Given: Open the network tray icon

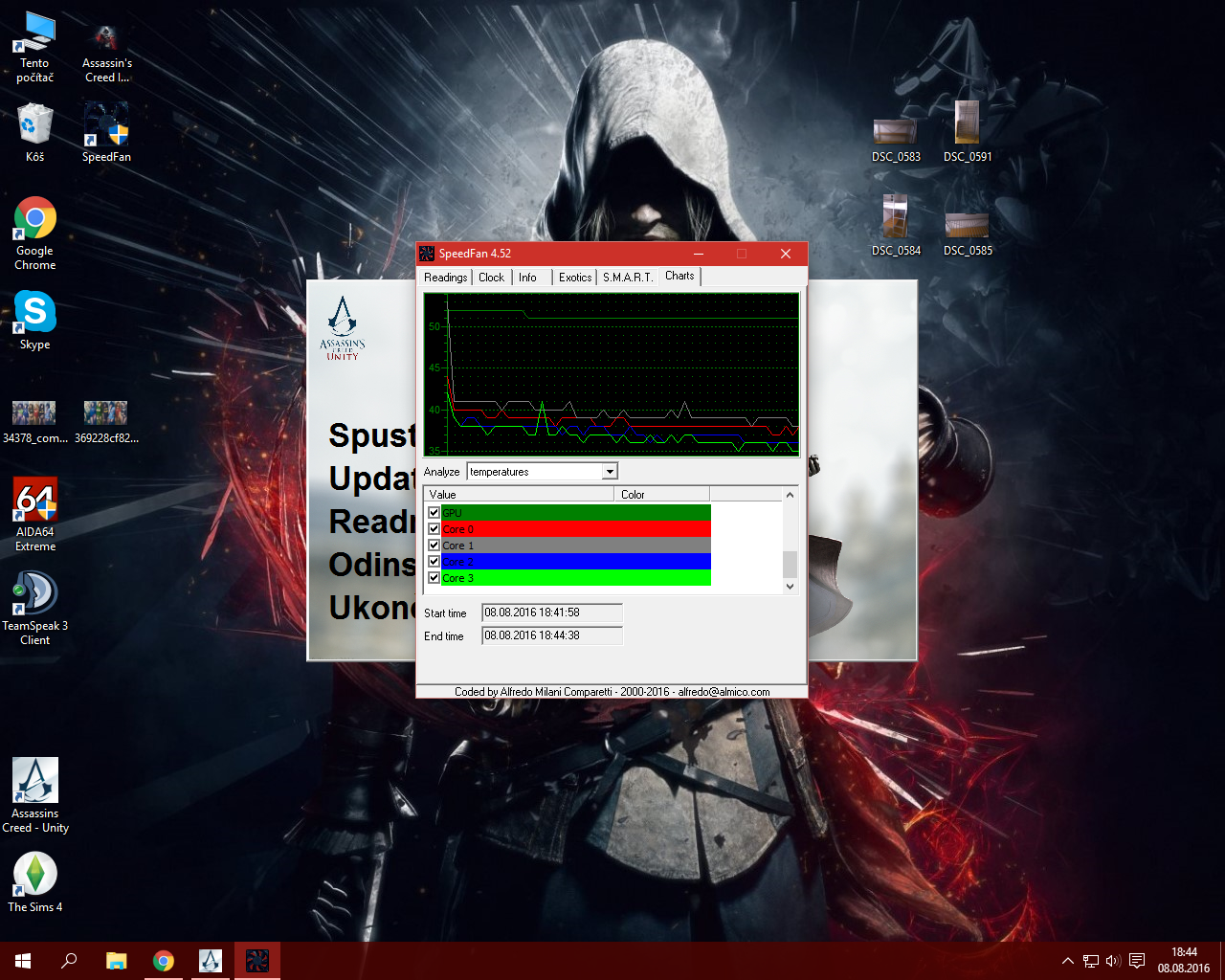Looking at the screenshot, I should (1091, 961).
